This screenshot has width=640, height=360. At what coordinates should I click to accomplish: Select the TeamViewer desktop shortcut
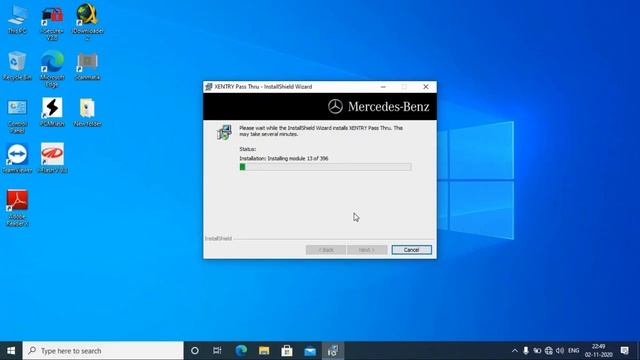click(17, 158)
